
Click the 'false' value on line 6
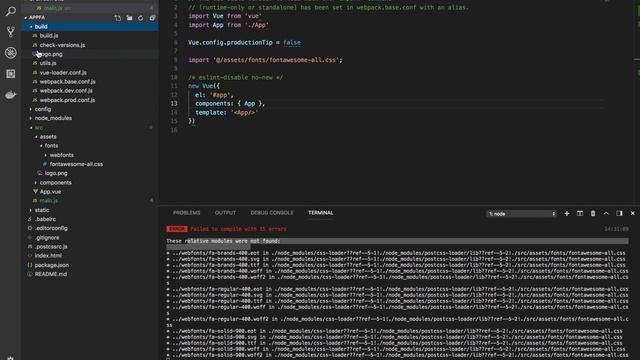point(292,42)
